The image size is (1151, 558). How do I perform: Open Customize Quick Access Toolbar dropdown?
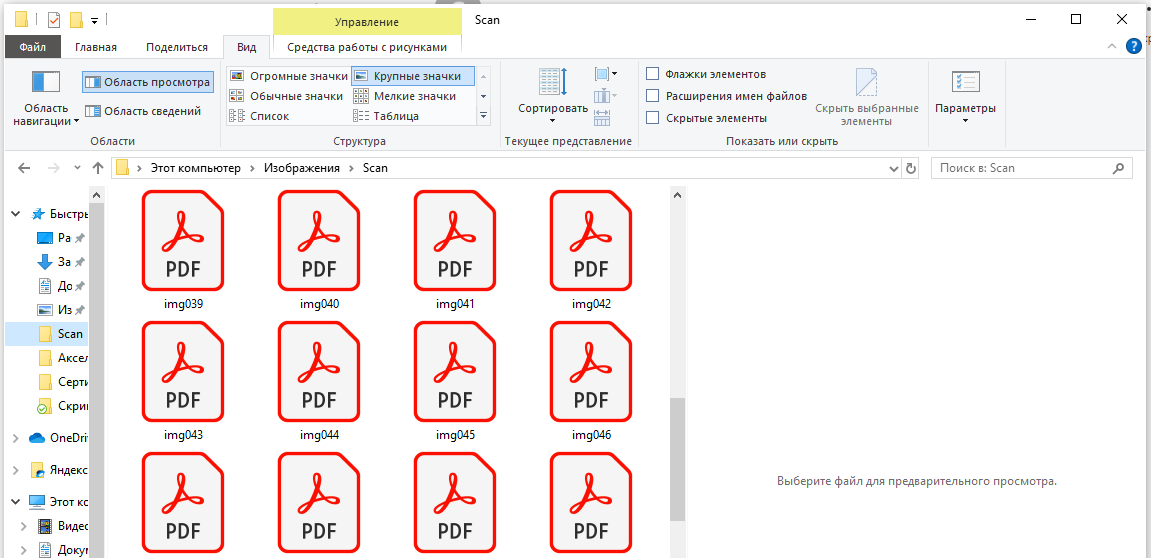coord(95,21)
